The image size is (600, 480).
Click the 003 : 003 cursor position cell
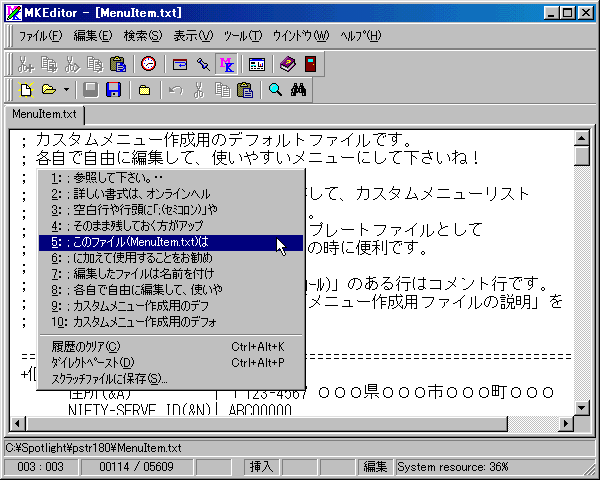coord(41,467)
